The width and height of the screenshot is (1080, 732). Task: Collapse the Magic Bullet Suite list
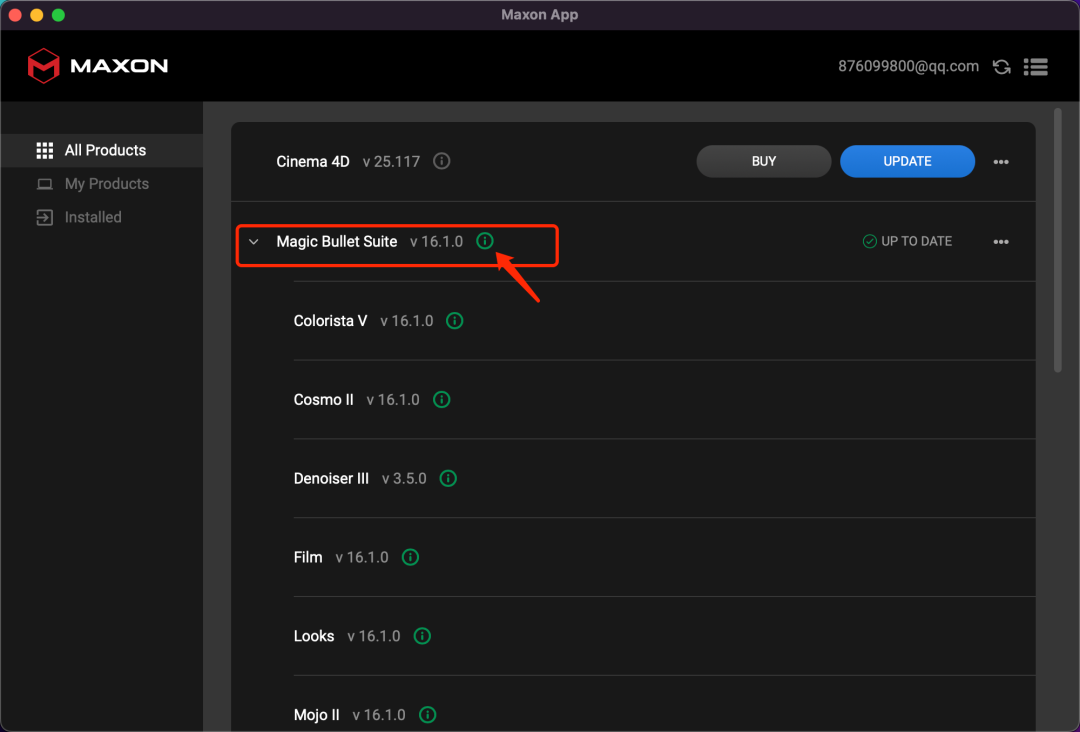[254, 242]
